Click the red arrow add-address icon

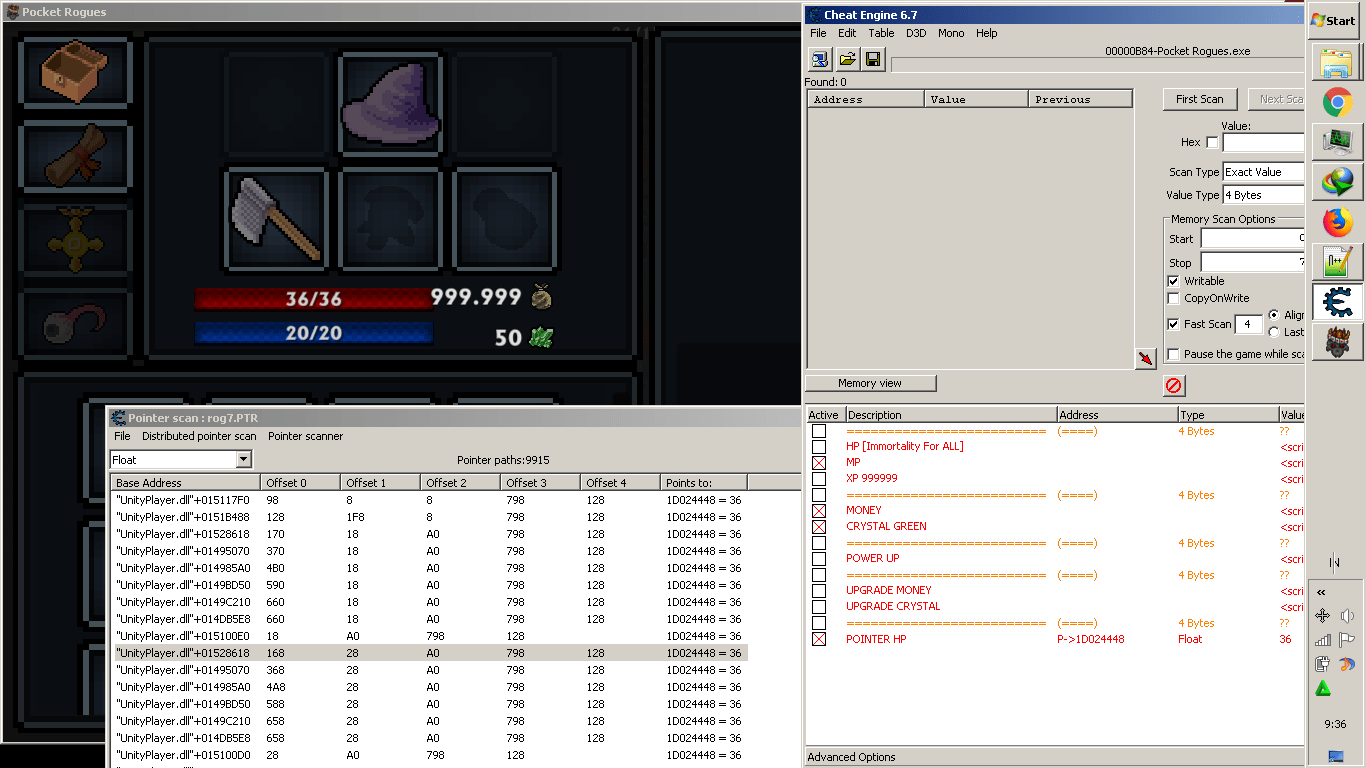(x=1146, y=358)
